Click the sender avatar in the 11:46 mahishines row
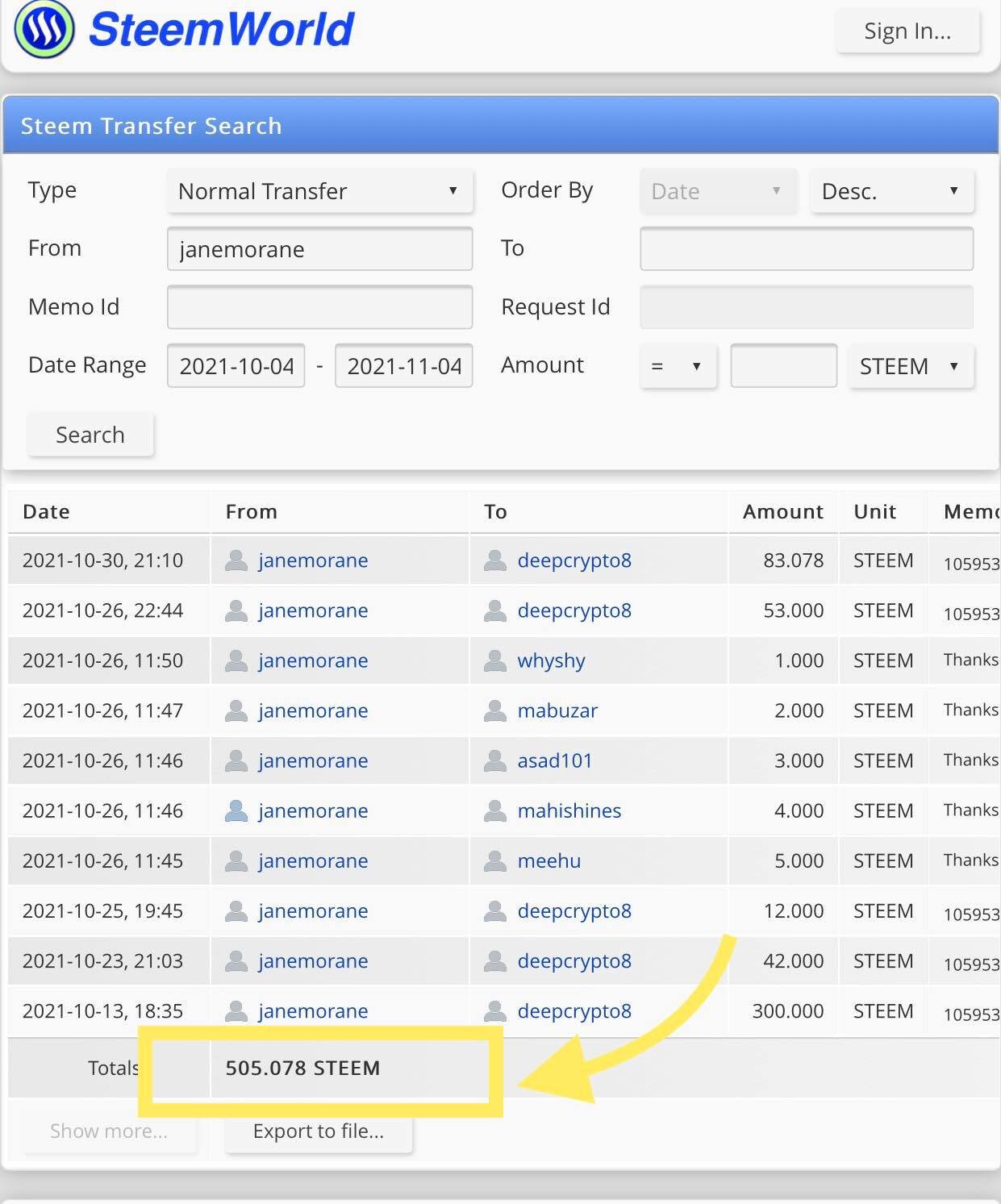This screenshot has height=1204, width=1001. point(236,810)
